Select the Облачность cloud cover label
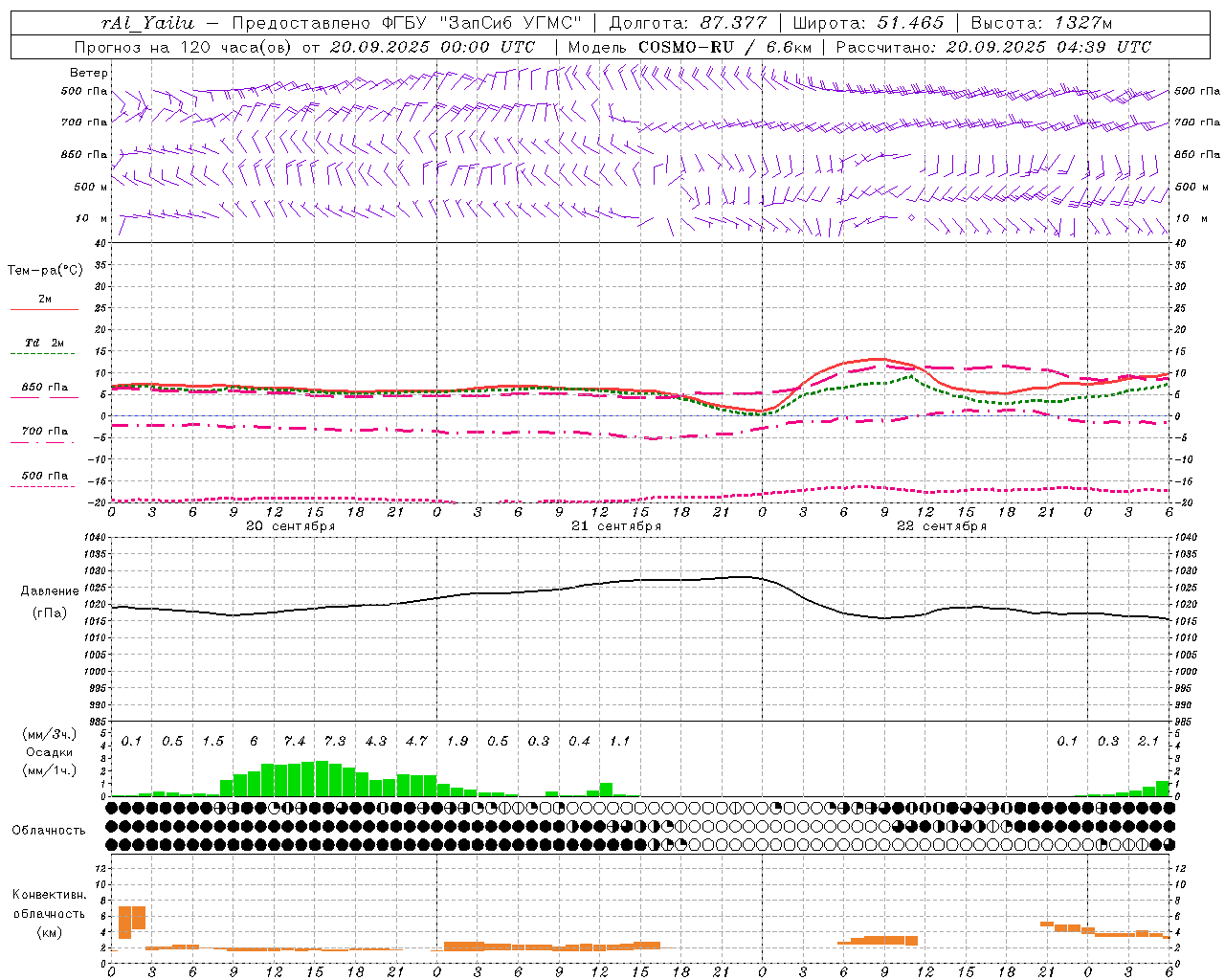The width and height of the screenshot is (1225, 980). click(48, 830)
